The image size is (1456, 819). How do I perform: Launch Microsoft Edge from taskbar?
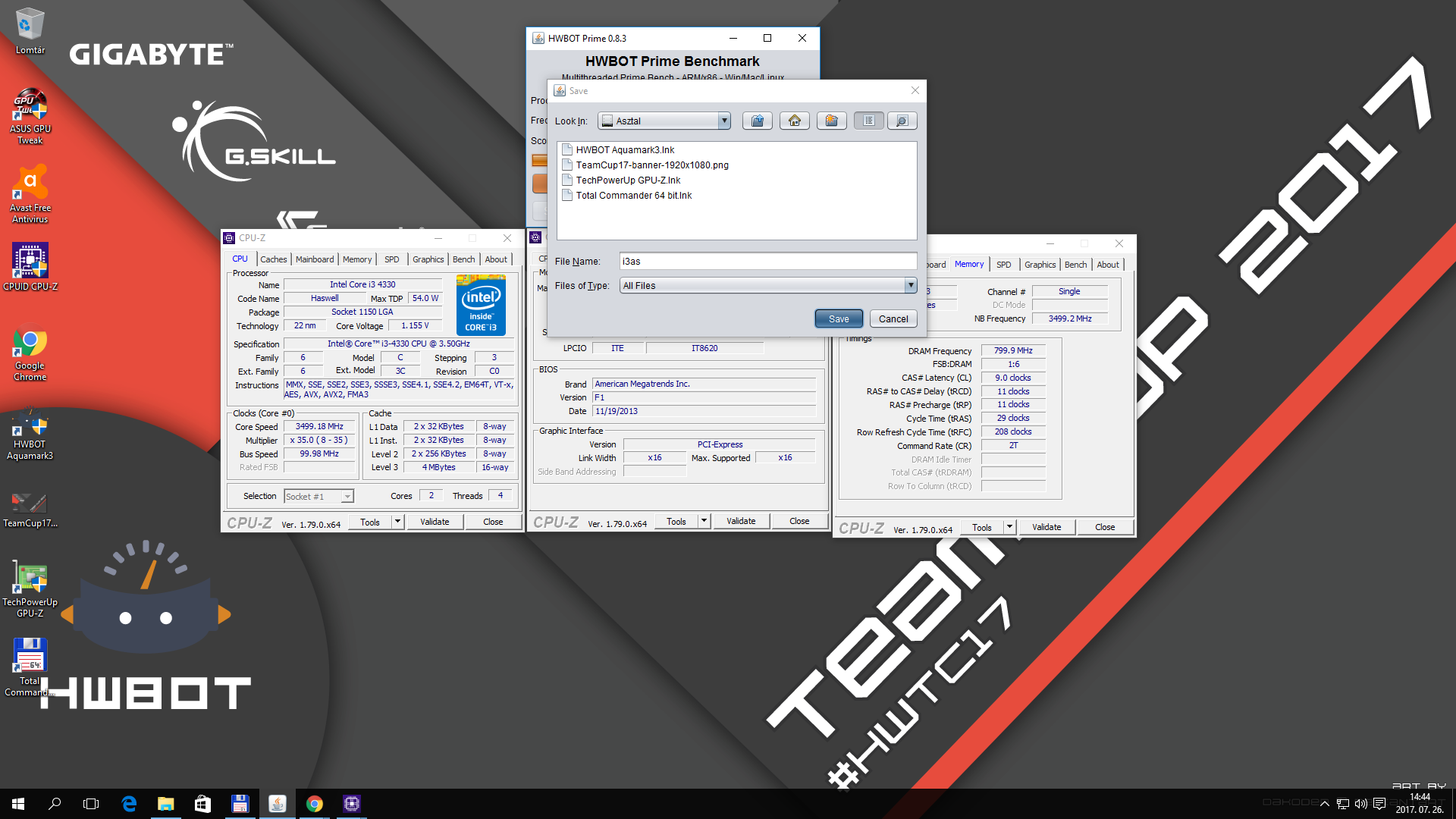pyautogui.click(x=129, y=804)
